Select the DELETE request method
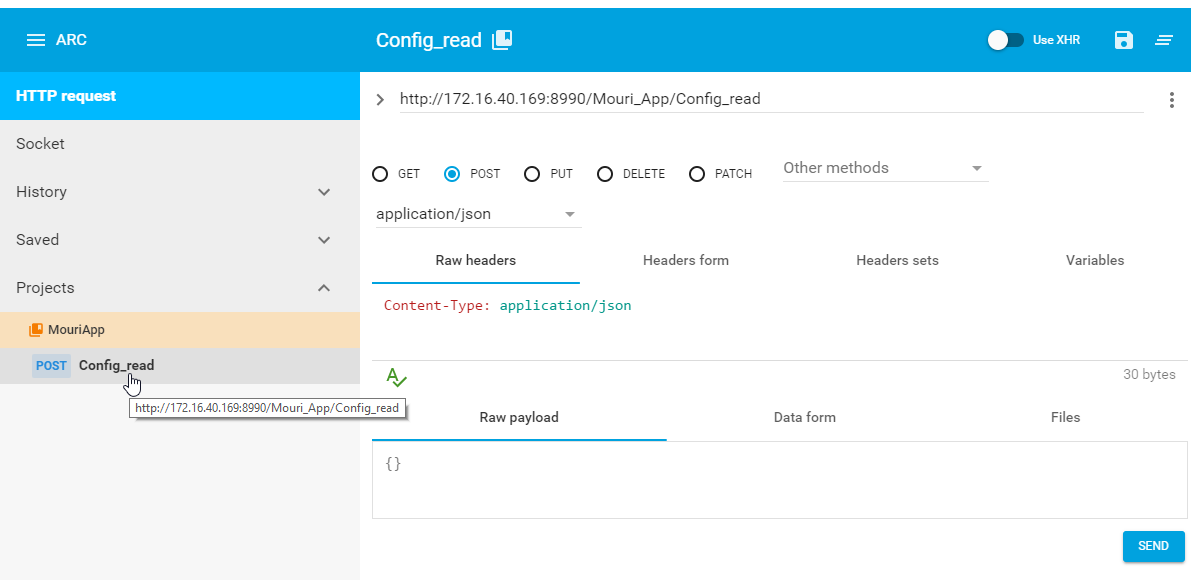The height and width of the screenshot is (580, 1191). pos(605,173)
